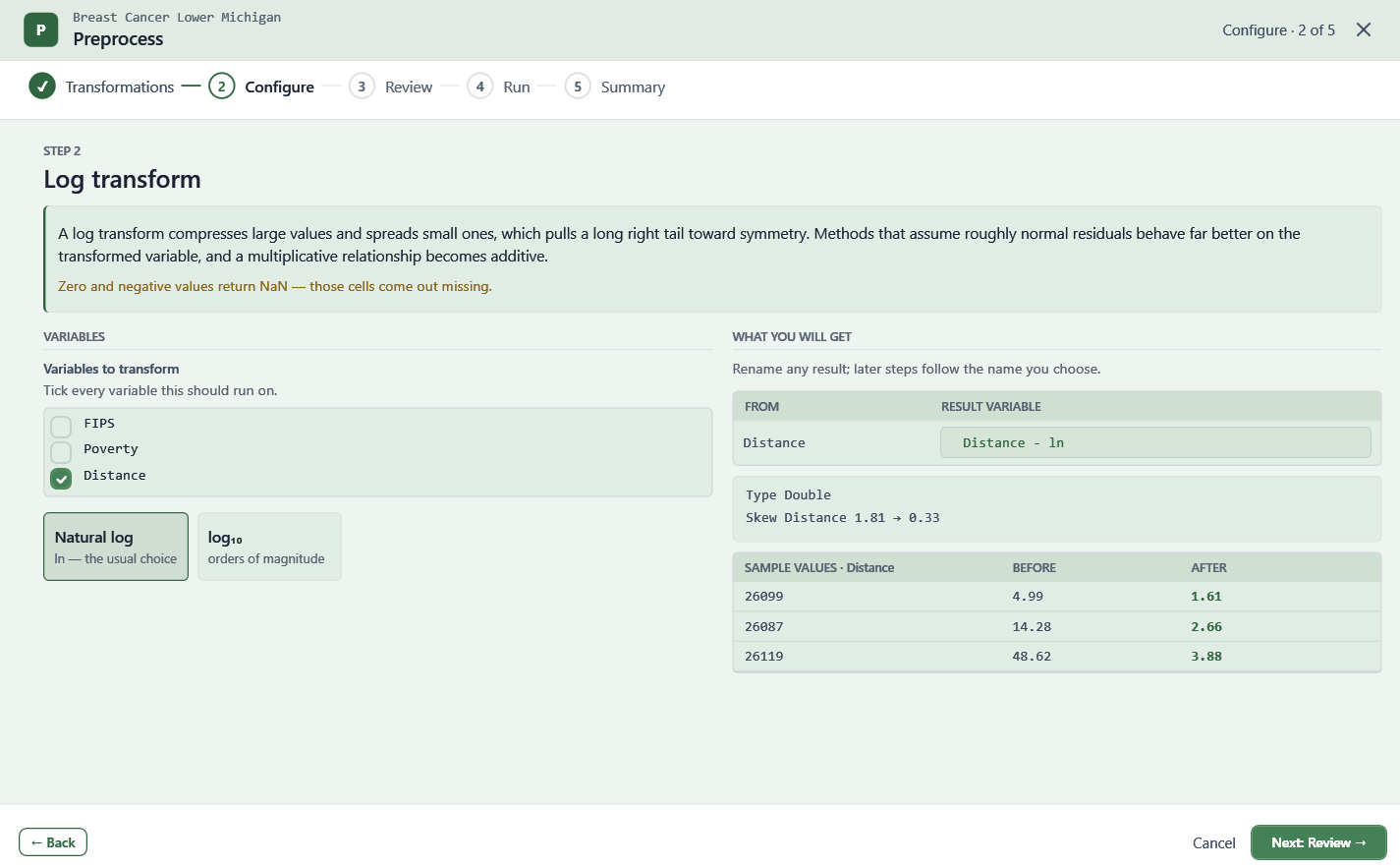Click step circle number 3
Viewport: 1400px width, 868px height.
tap(362, 87)
